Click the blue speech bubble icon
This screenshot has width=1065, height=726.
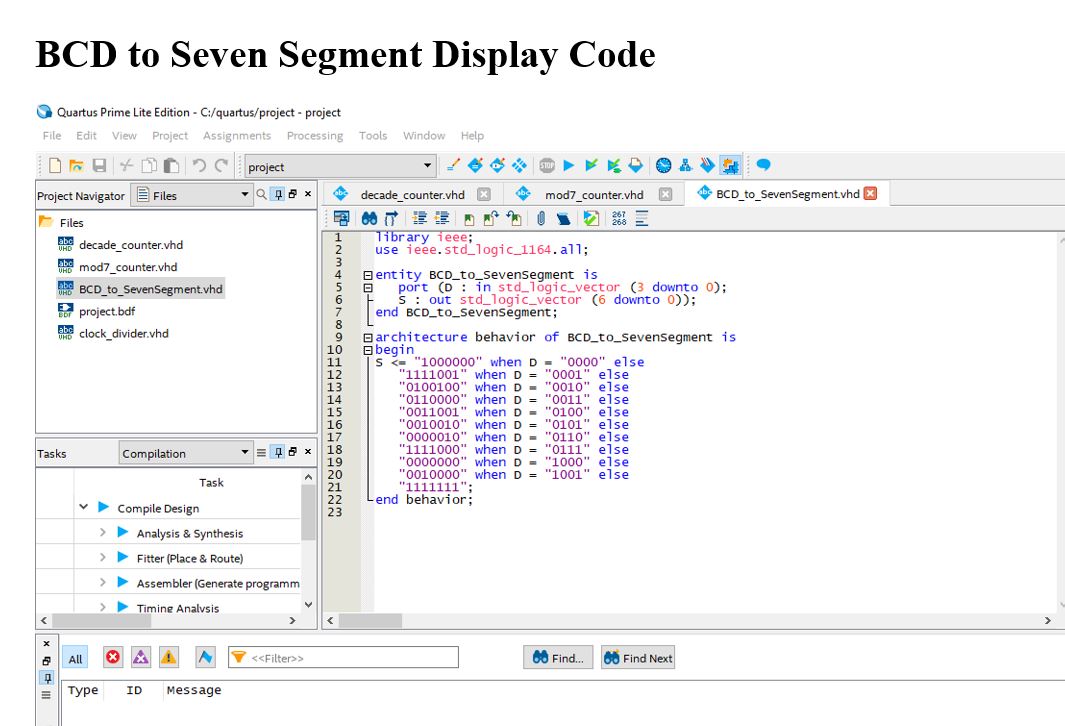click(x=763, y=165)
